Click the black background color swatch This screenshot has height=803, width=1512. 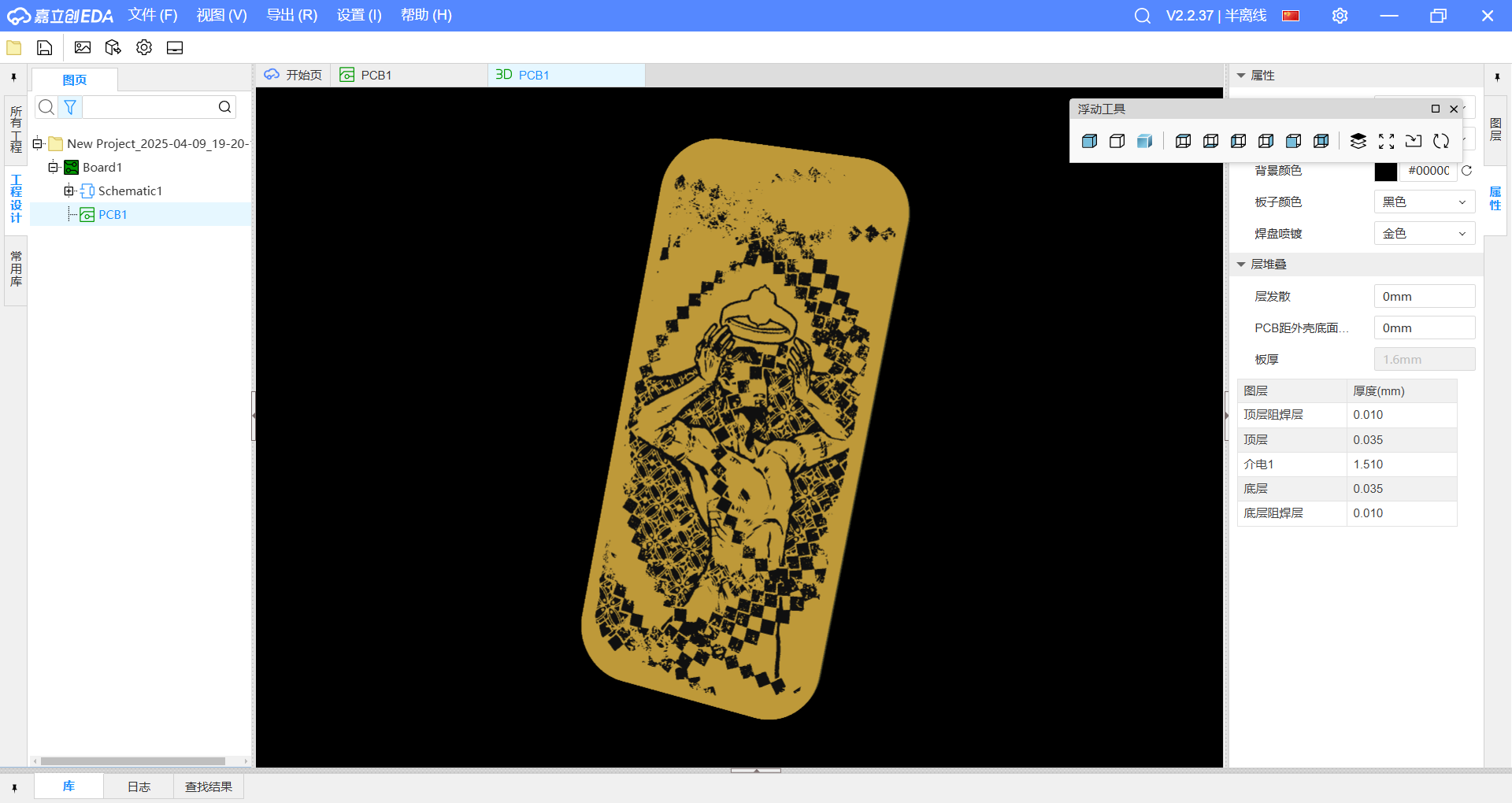pyautogui.click(x=1386, y=171)
